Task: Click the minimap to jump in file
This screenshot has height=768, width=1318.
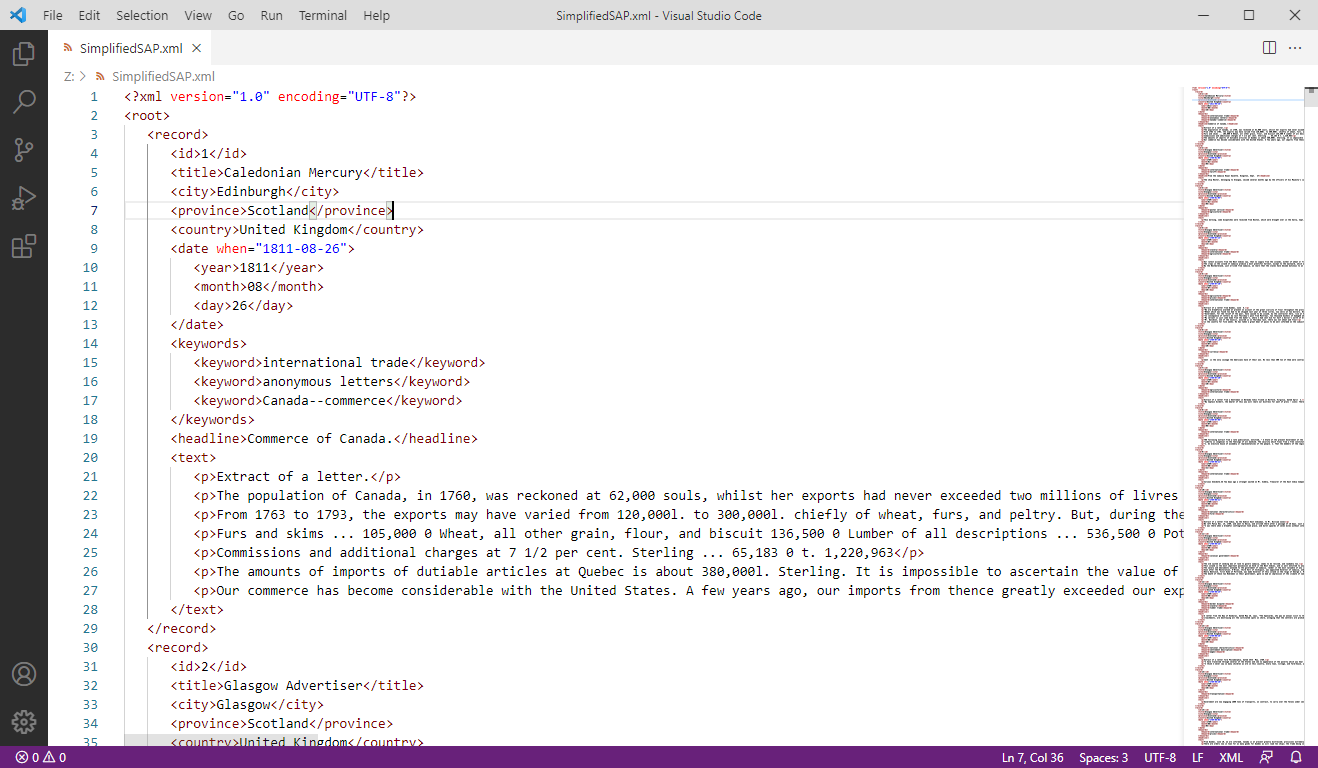Action: coord(1245,400)
